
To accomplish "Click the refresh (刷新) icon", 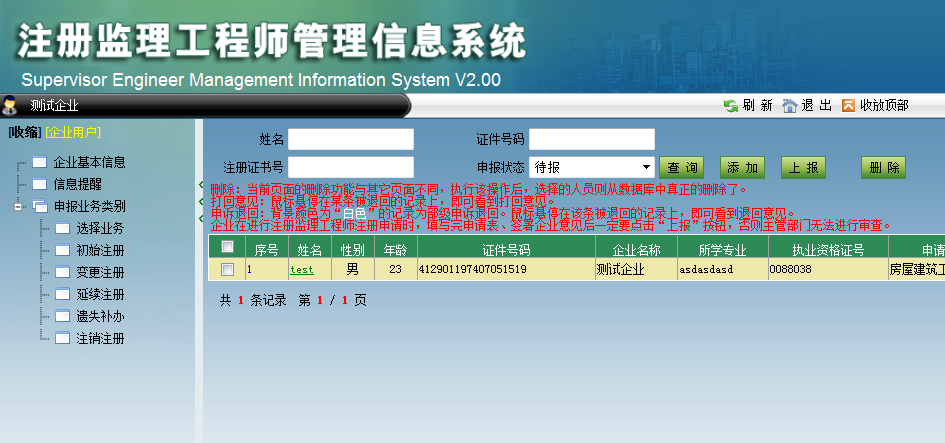I will [x=731, y=105].
